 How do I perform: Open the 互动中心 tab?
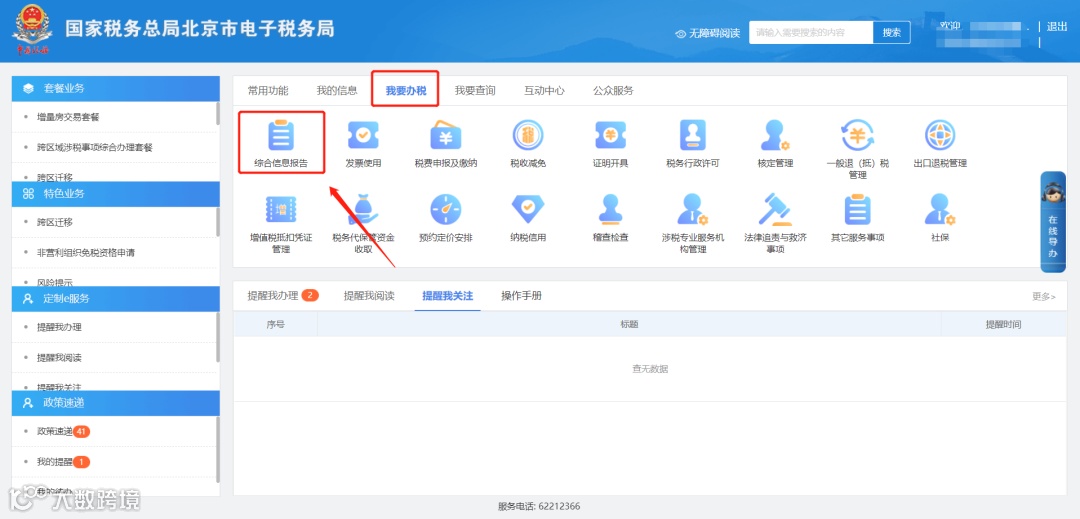[544, 90]
